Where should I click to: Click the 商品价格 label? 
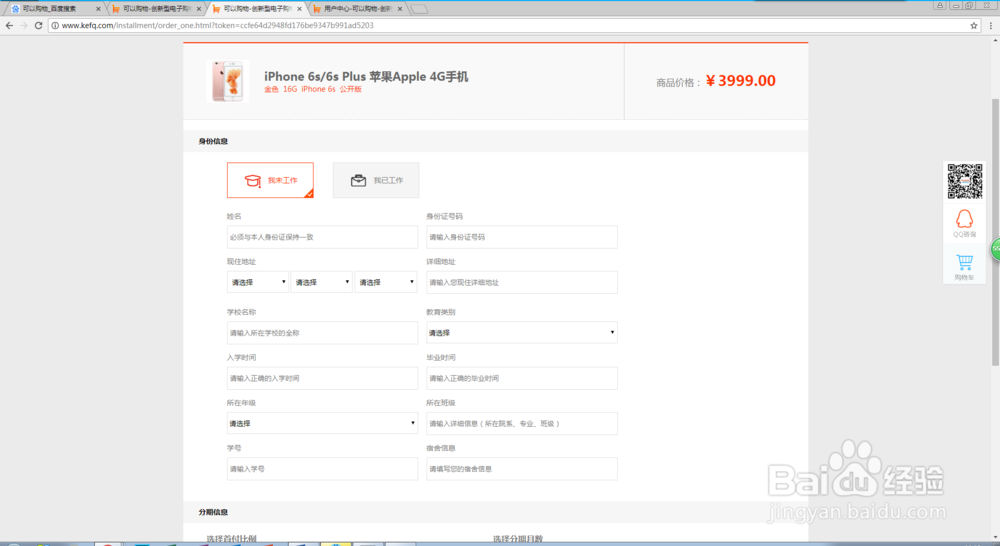(678, 82)
